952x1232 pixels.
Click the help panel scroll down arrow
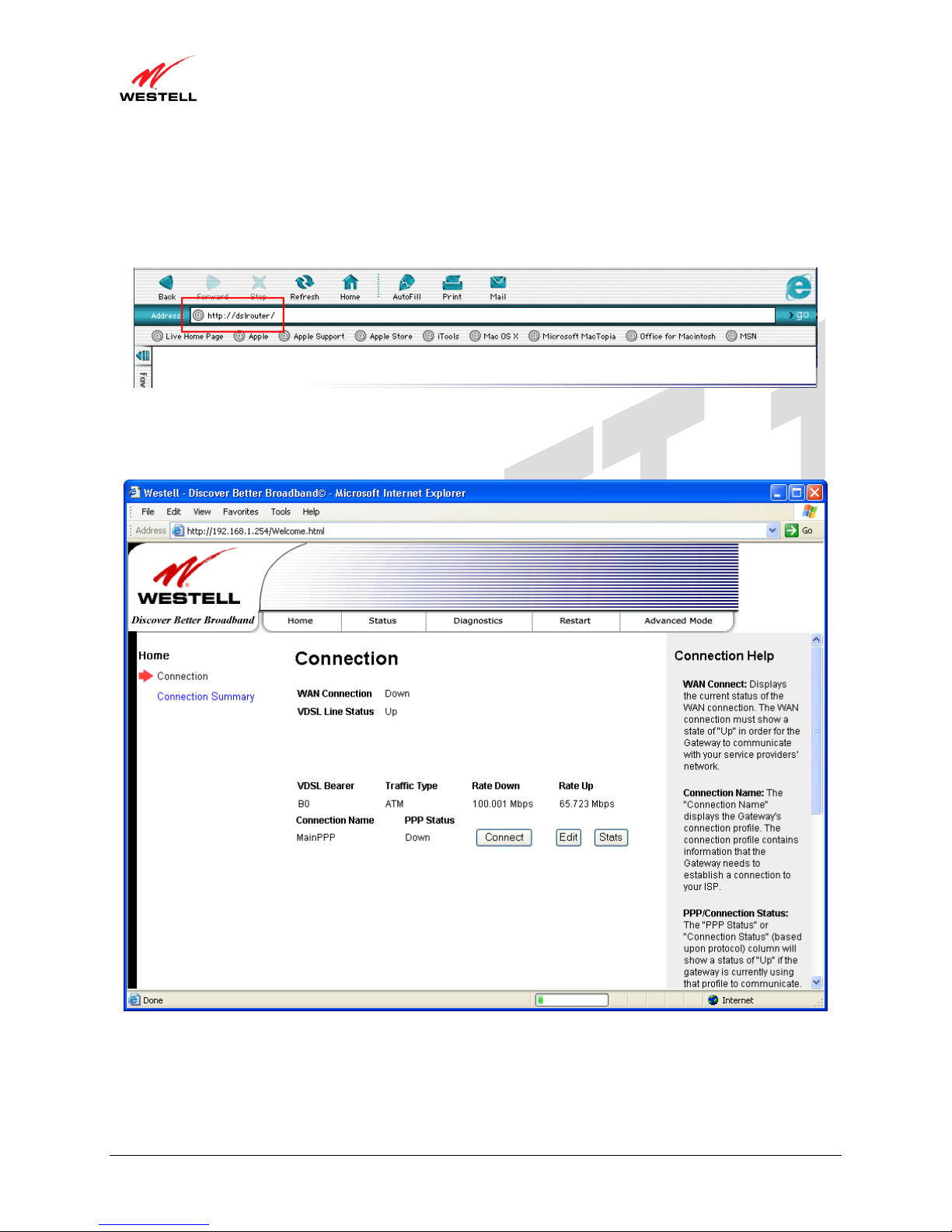coord(816,982)
